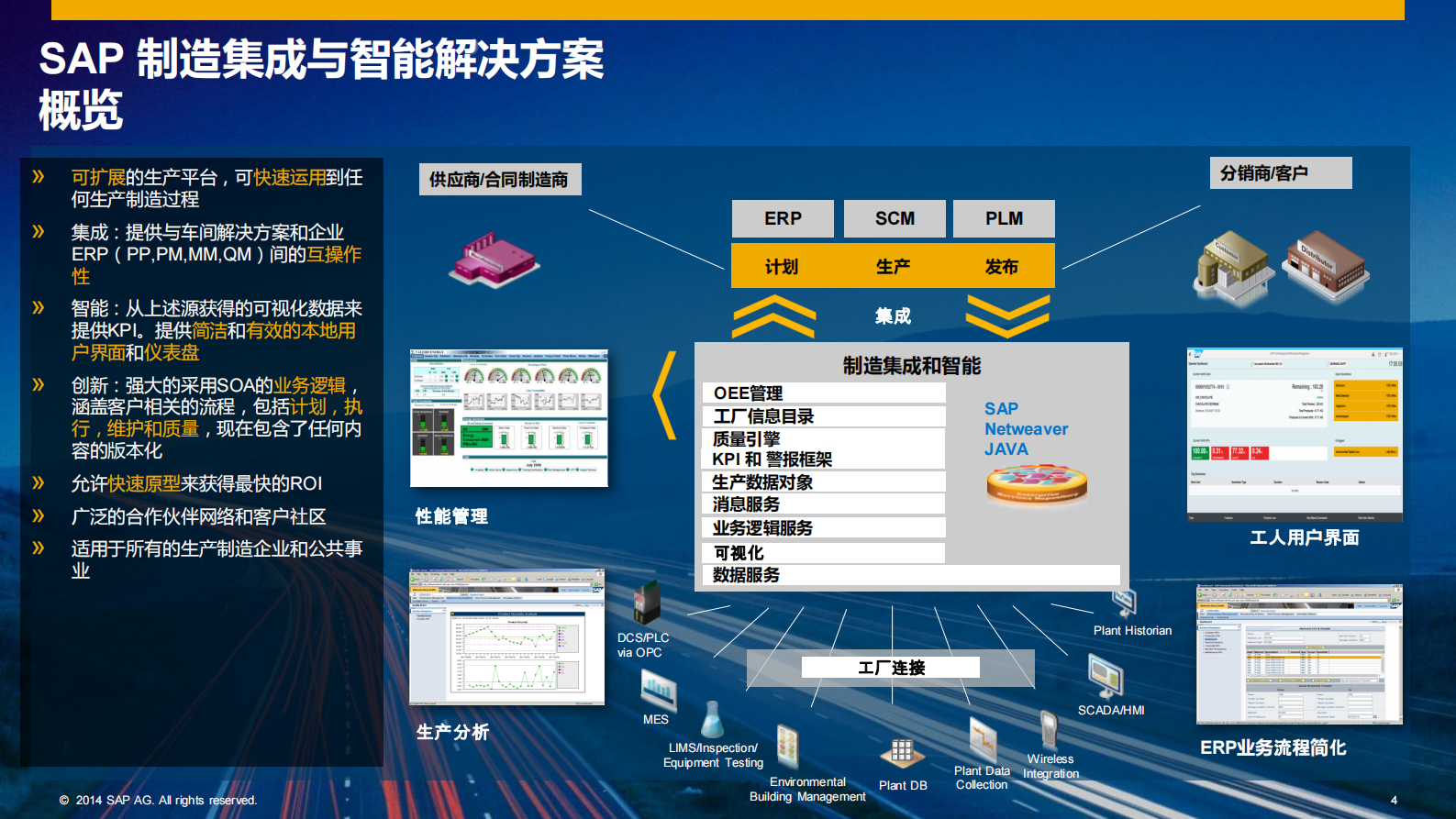Viewport: 1456px width, 819px height.
Task: Click the SCADA/HMI monitor icon
Action: pyautogui.click(x=1106, y=678)
